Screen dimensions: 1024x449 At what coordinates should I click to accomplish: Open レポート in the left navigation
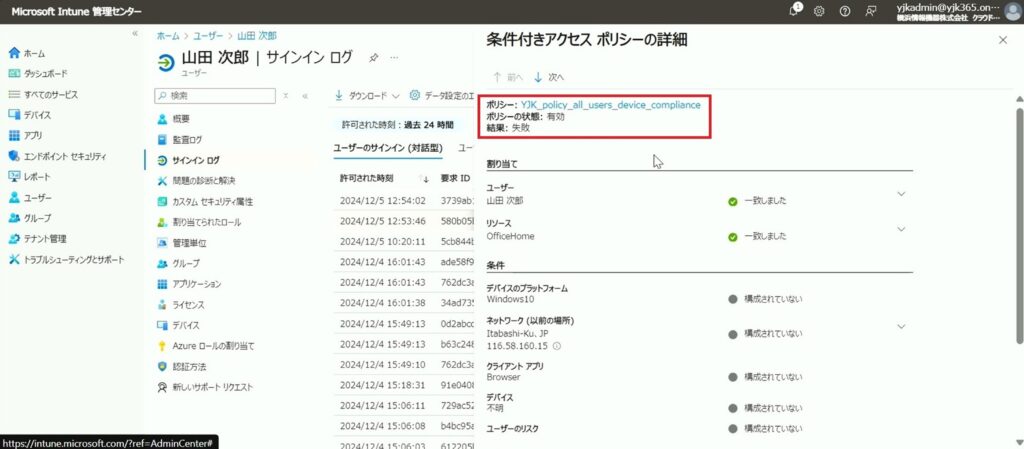[x=29, y=177]
